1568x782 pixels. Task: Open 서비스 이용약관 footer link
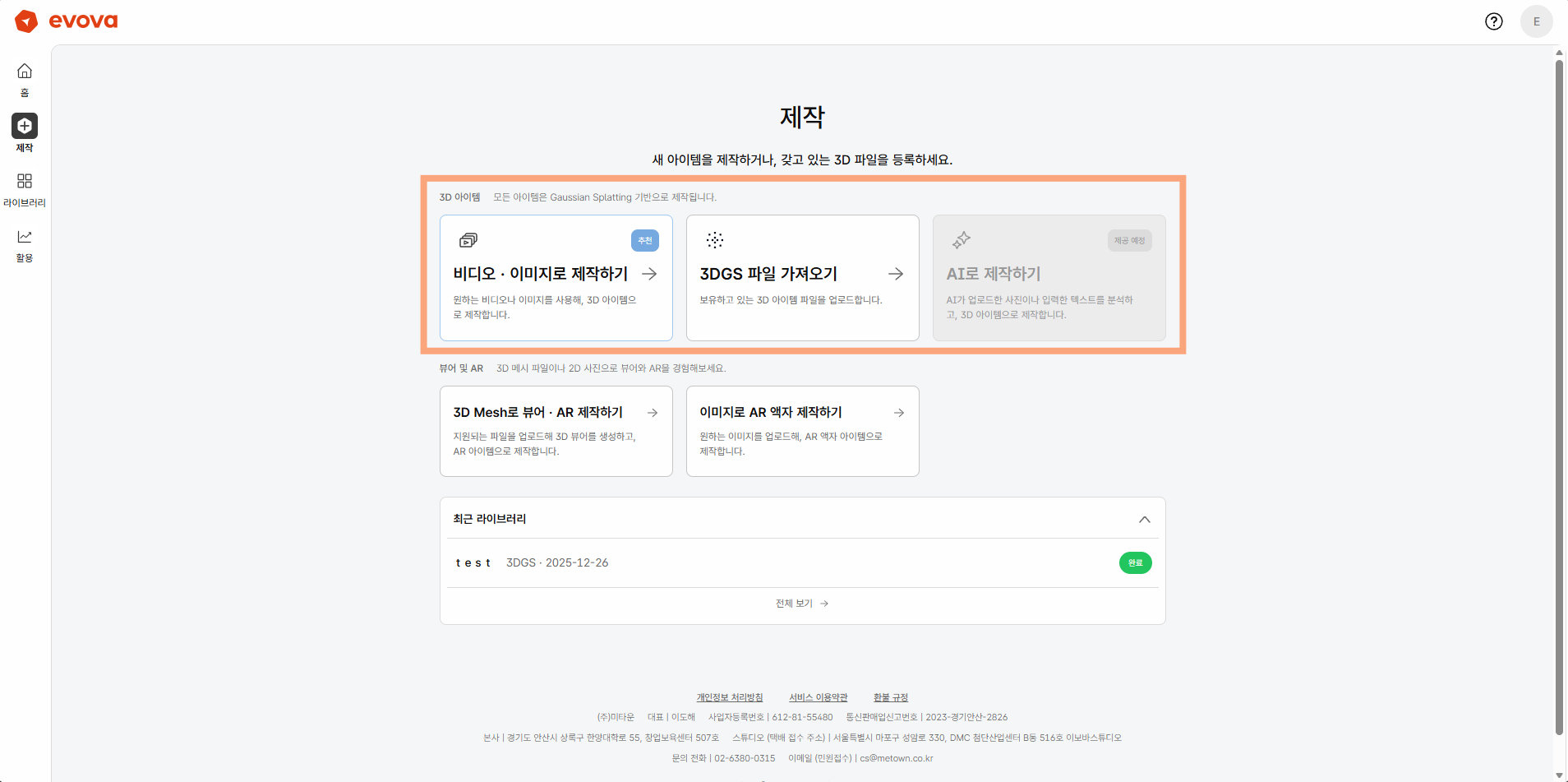[818, 697]
